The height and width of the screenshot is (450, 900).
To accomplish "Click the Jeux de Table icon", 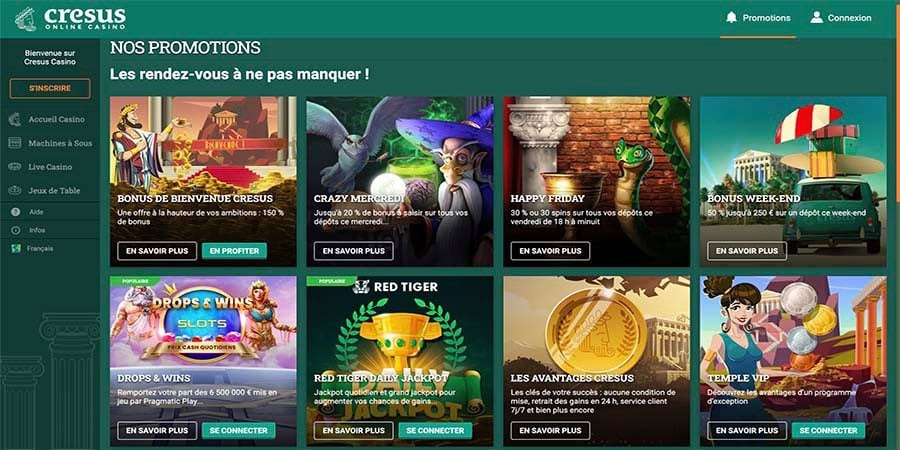I will 15,190.
